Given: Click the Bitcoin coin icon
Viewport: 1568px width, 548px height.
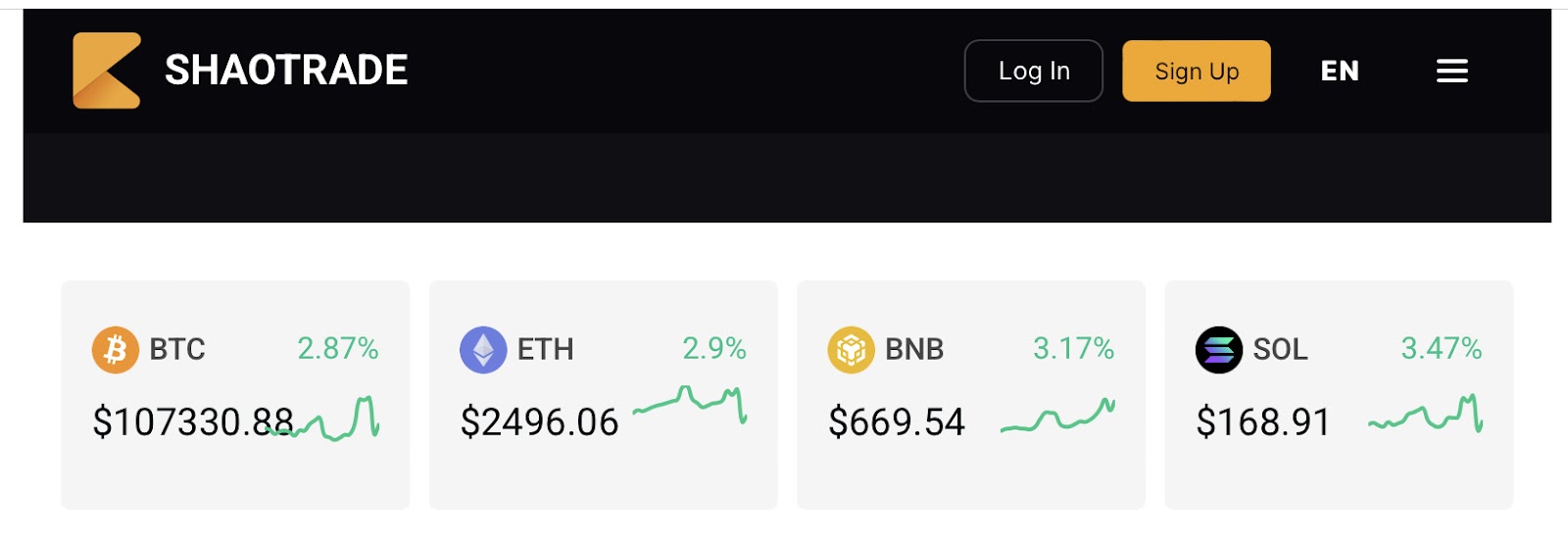Looking at the screenshot, I should (116, 350).
